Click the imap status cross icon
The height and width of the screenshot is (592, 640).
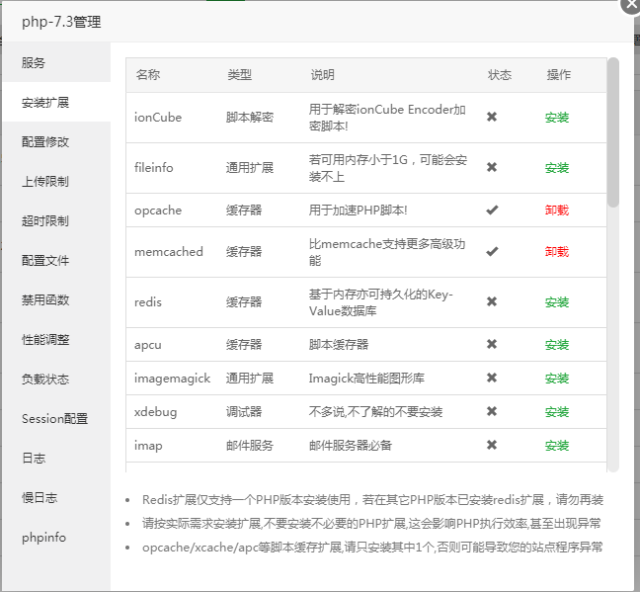click(x=492, y=445)
